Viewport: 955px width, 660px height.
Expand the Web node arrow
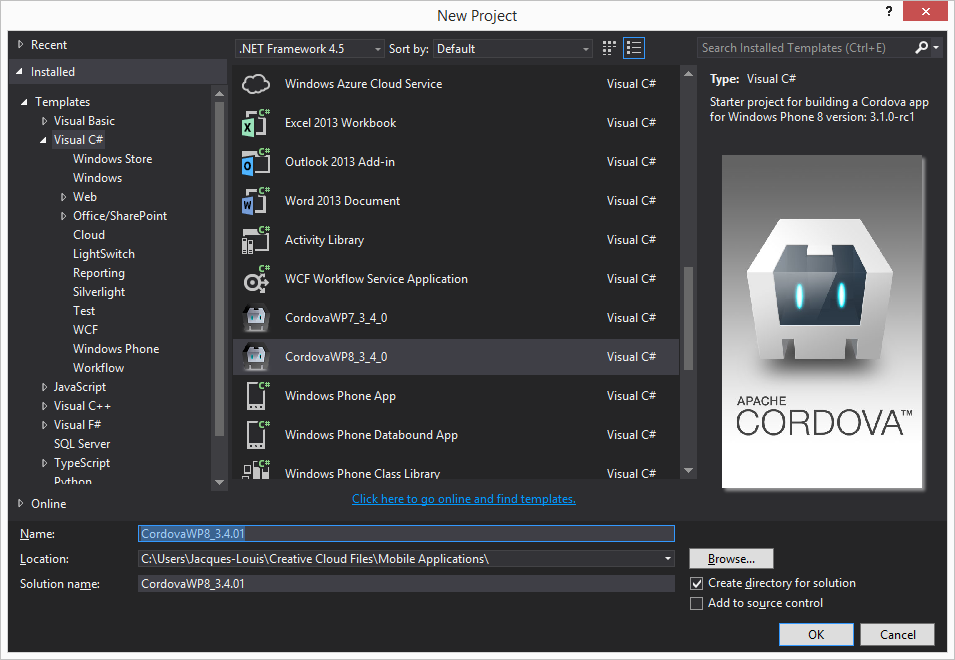point(63,197)
